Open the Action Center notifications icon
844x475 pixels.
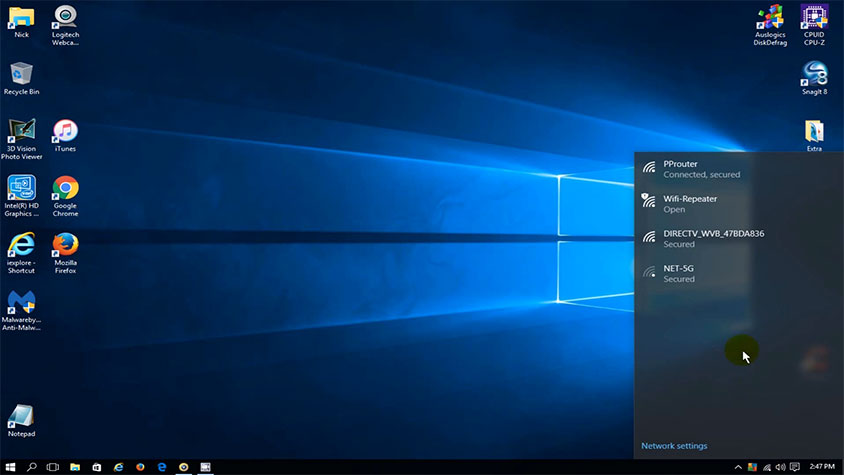795,467
